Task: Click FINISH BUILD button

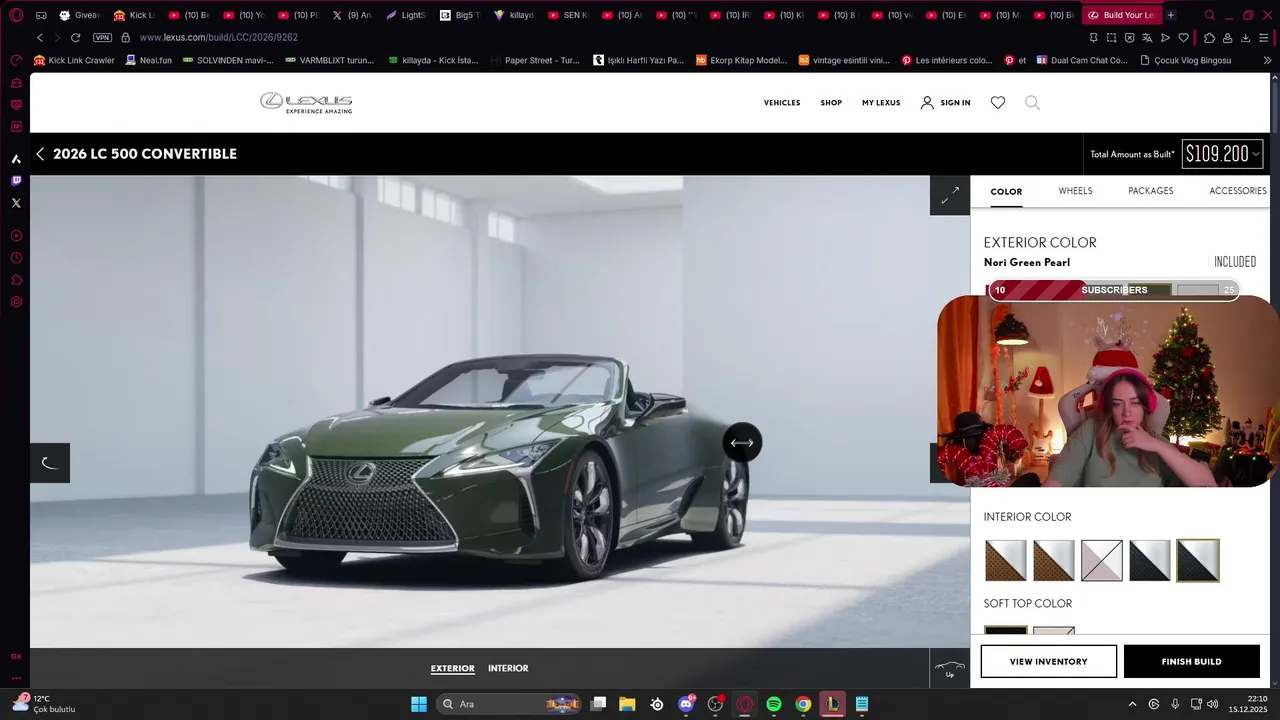Action: [1191, 662]
